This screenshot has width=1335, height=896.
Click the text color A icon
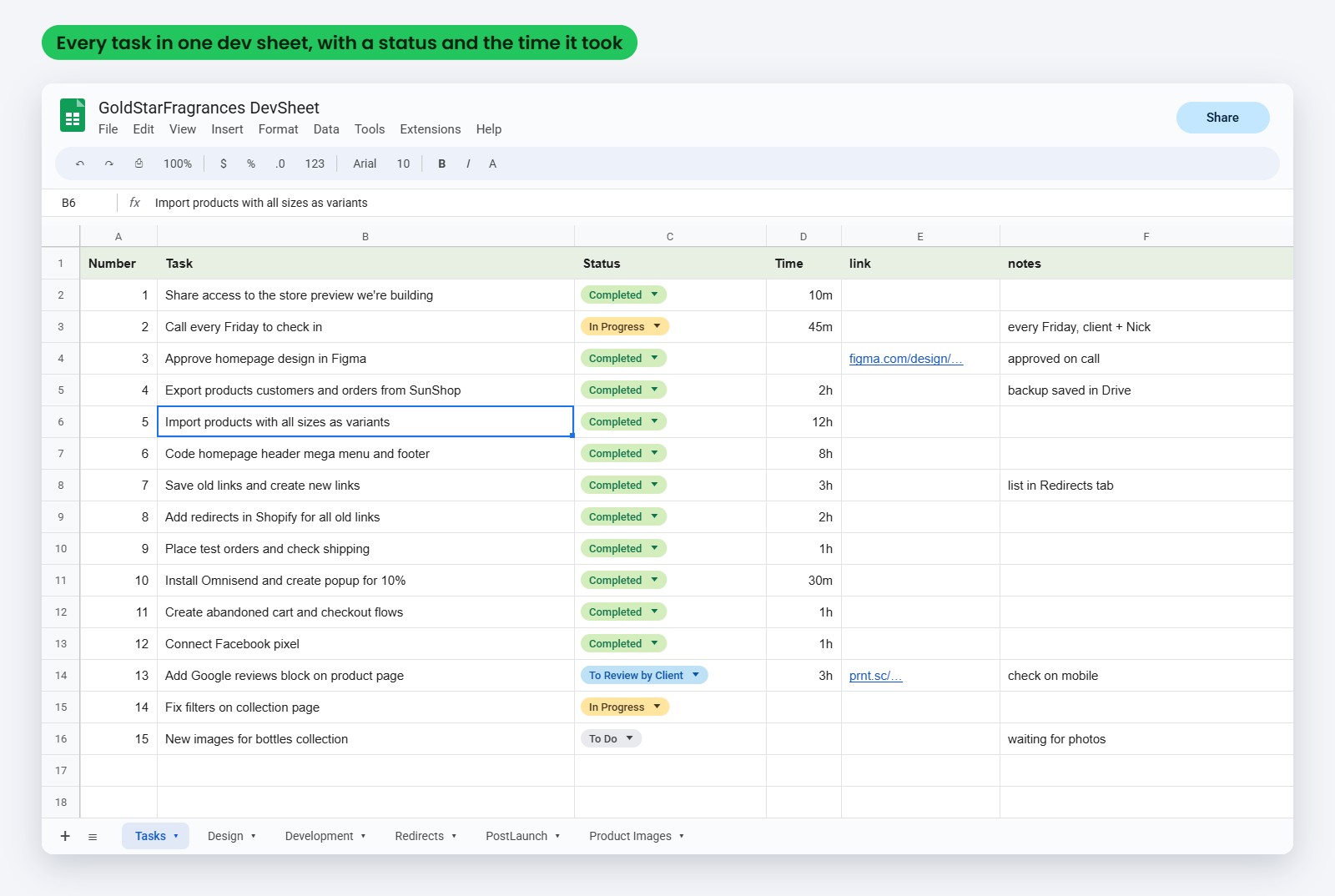(493, 164)
